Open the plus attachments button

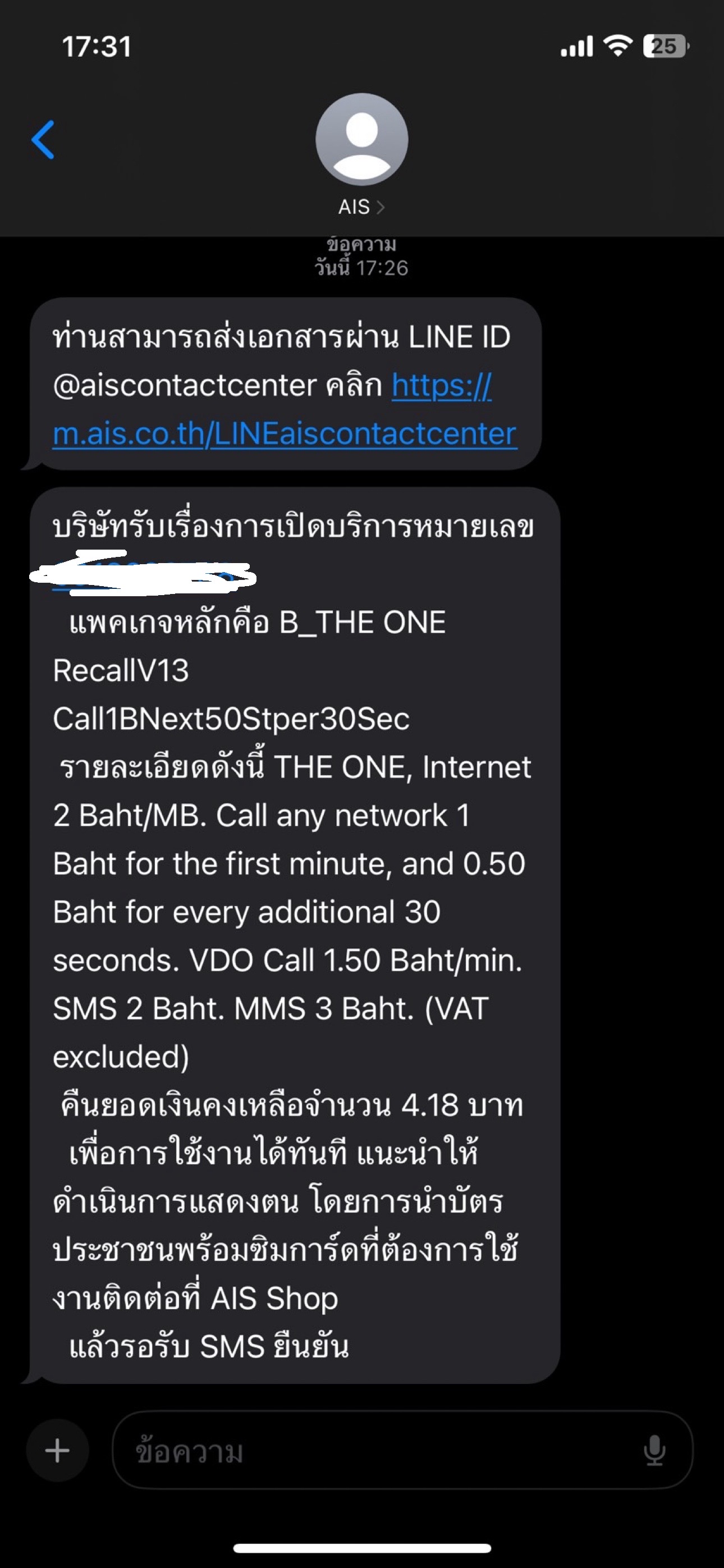(x=58, y=1451)
